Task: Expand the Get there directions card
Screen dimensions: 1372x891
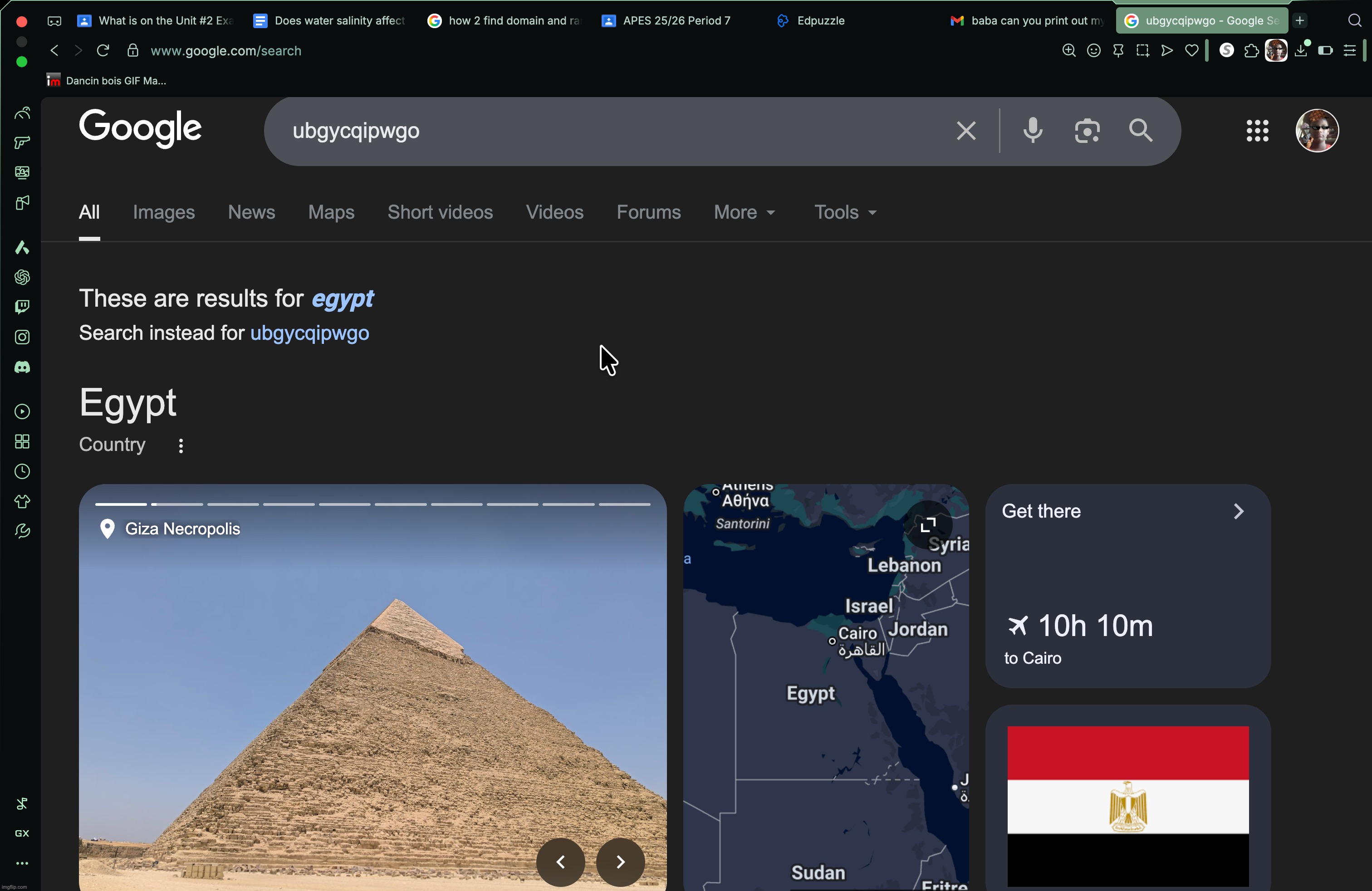Action: pyautogui.click(x=1238, y=511)
